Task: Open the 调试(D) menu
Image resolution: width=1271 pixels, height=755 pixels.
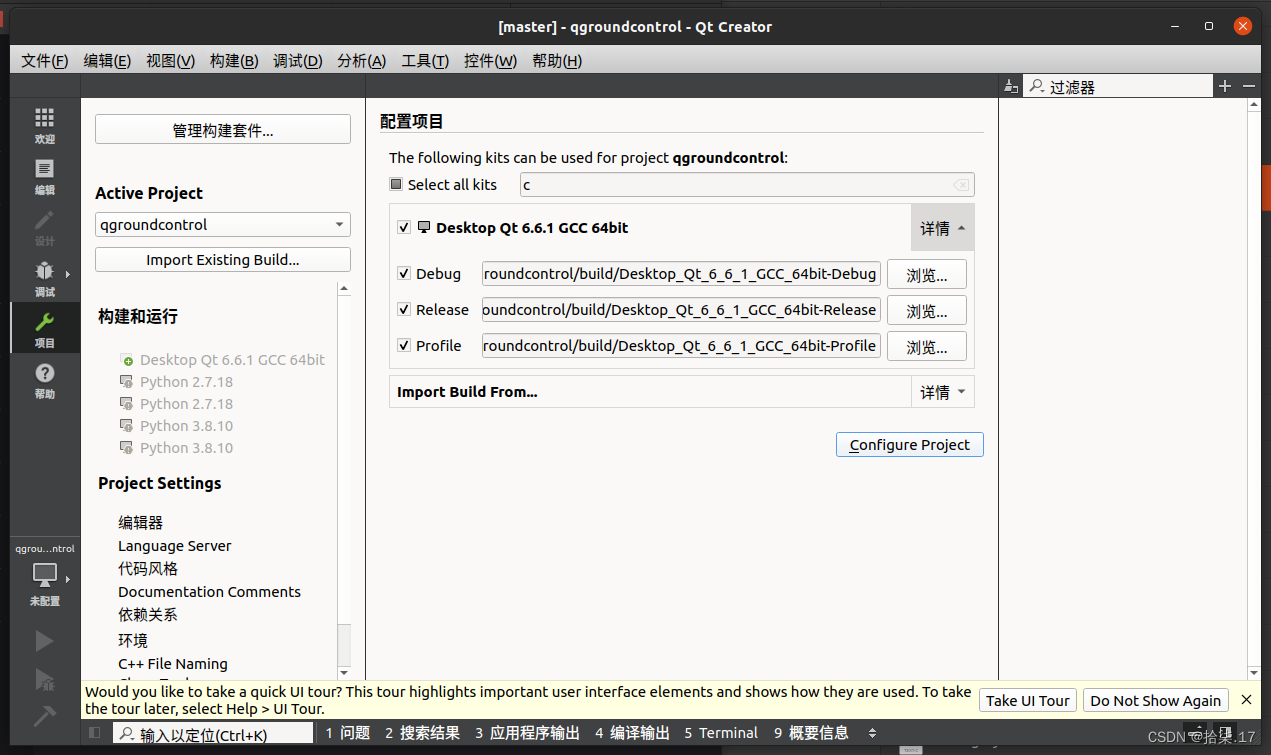Action: [298, 61]
